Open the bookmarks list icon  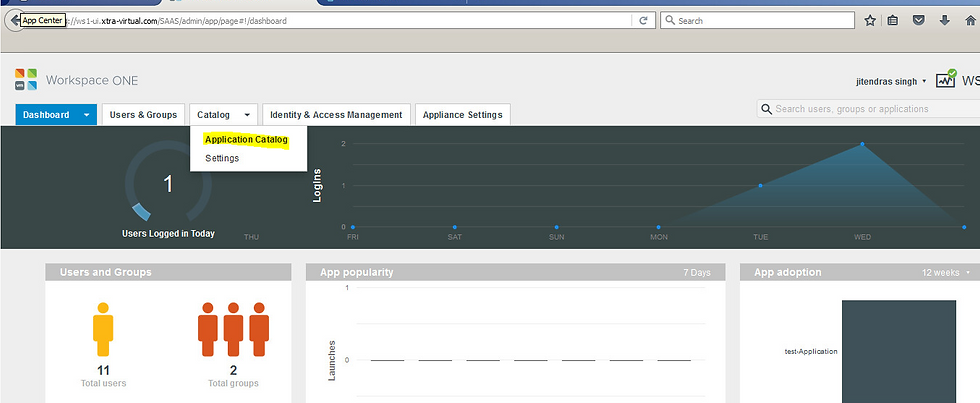[x=893, y=21]
